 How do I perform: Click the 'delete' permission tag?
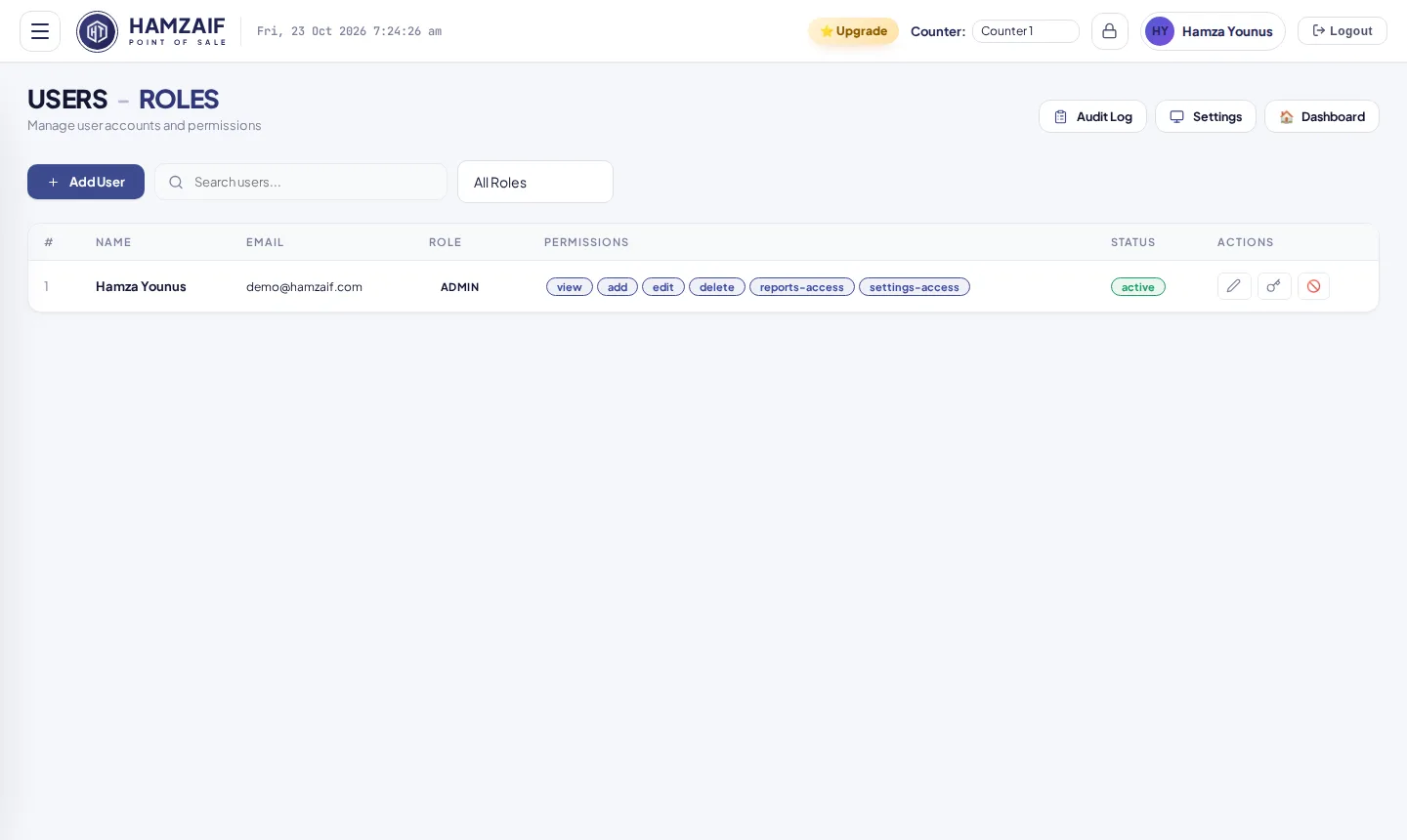click(x=717, y=287)
